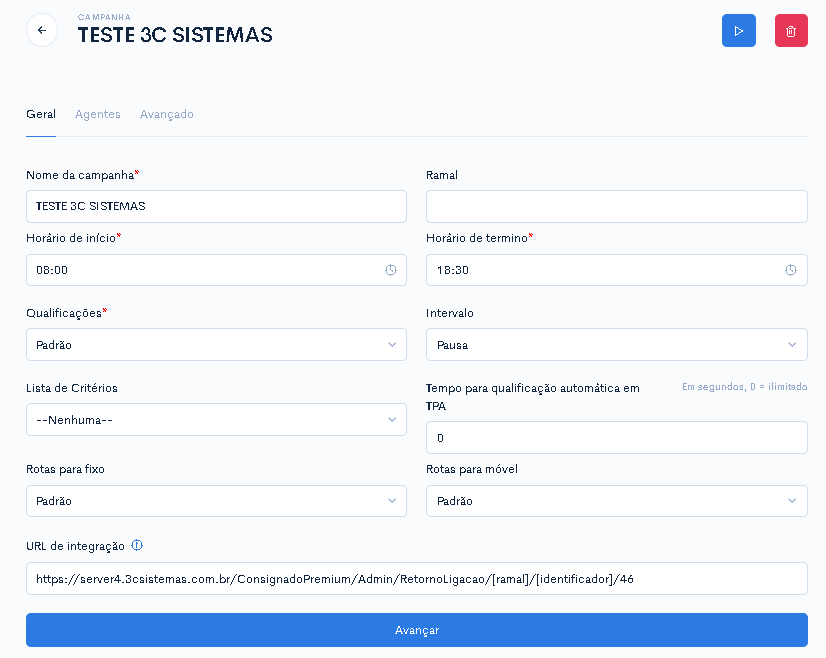Click the empty Ramal input field
The image size is (826, 658).
click(616, 207)
